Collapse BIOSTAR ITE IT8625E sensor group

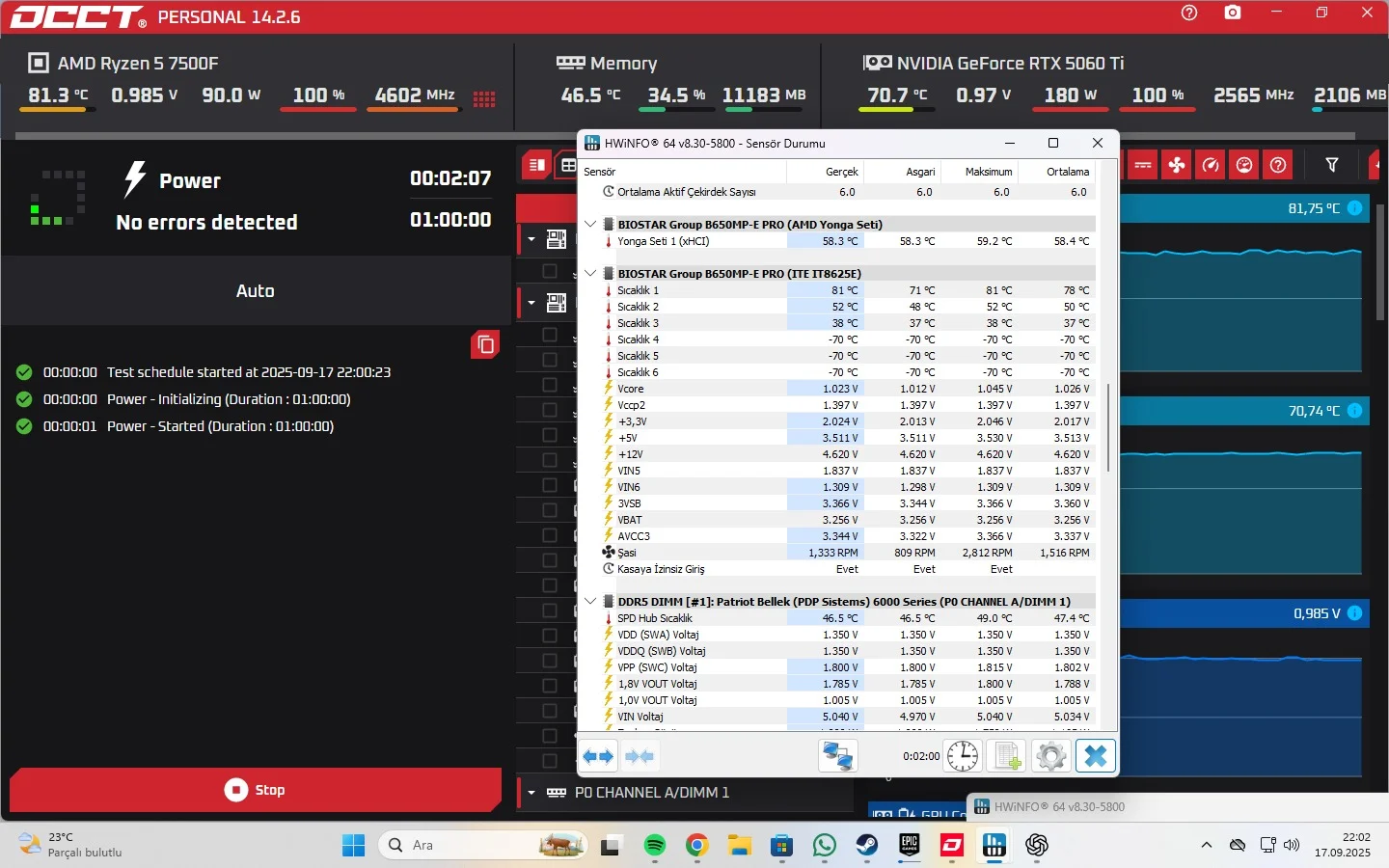590,273
